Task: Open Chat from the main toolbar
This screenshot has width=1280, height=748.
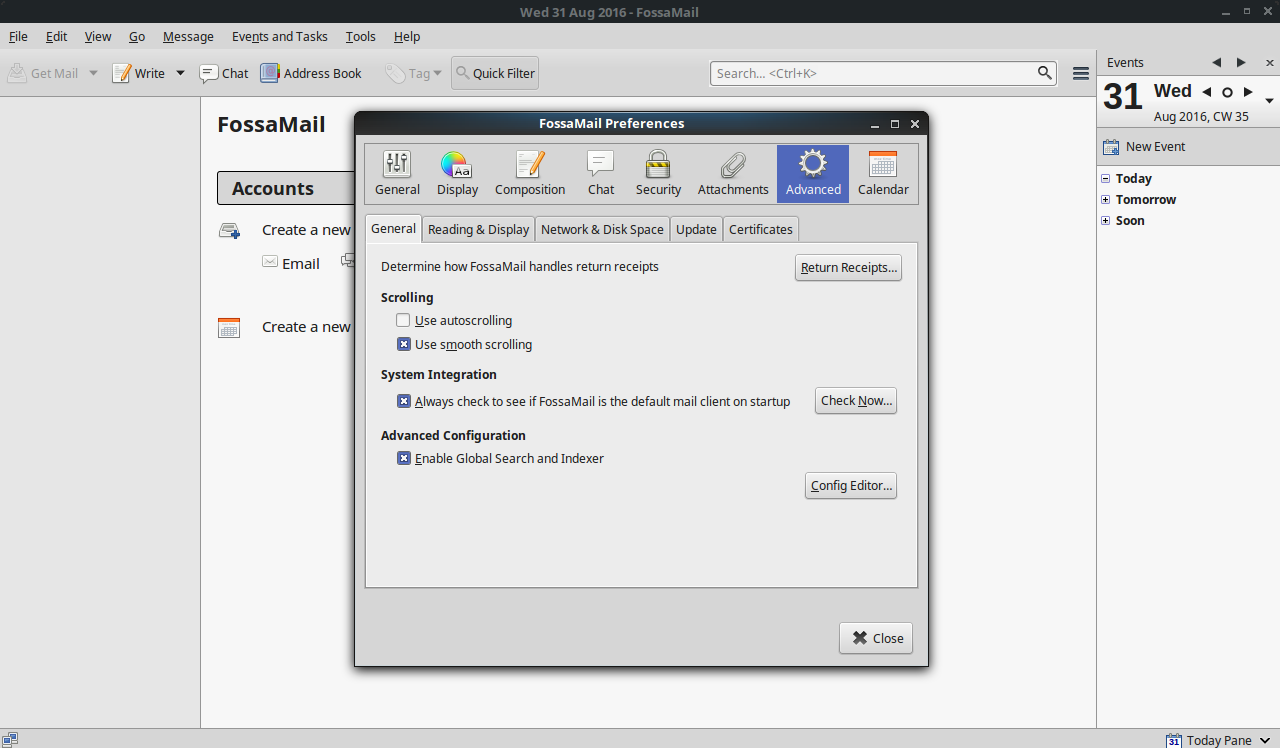Action: [224, 73]
